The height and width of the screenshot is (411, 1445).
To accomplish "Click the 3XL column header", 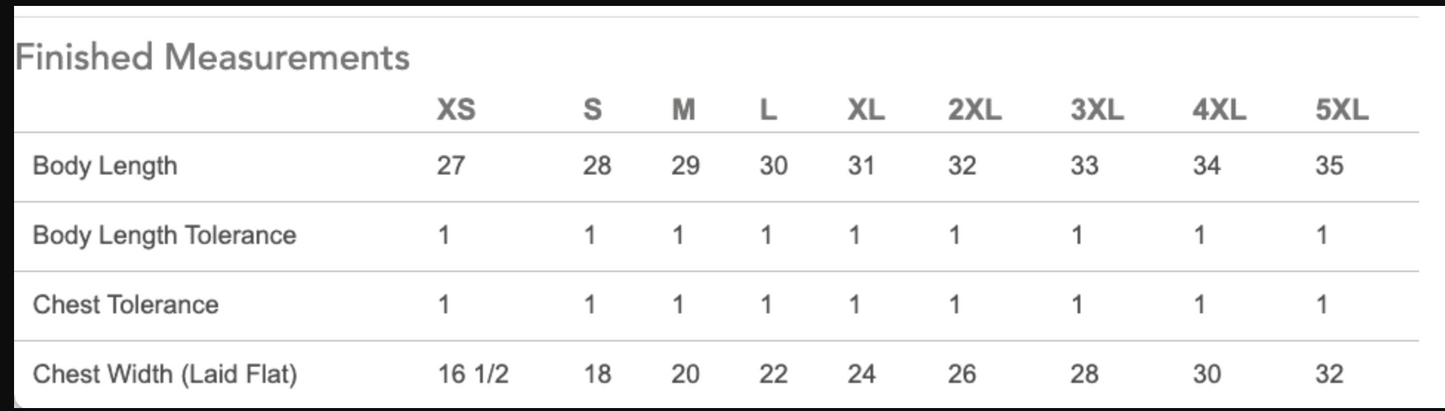I will 1096,110.
